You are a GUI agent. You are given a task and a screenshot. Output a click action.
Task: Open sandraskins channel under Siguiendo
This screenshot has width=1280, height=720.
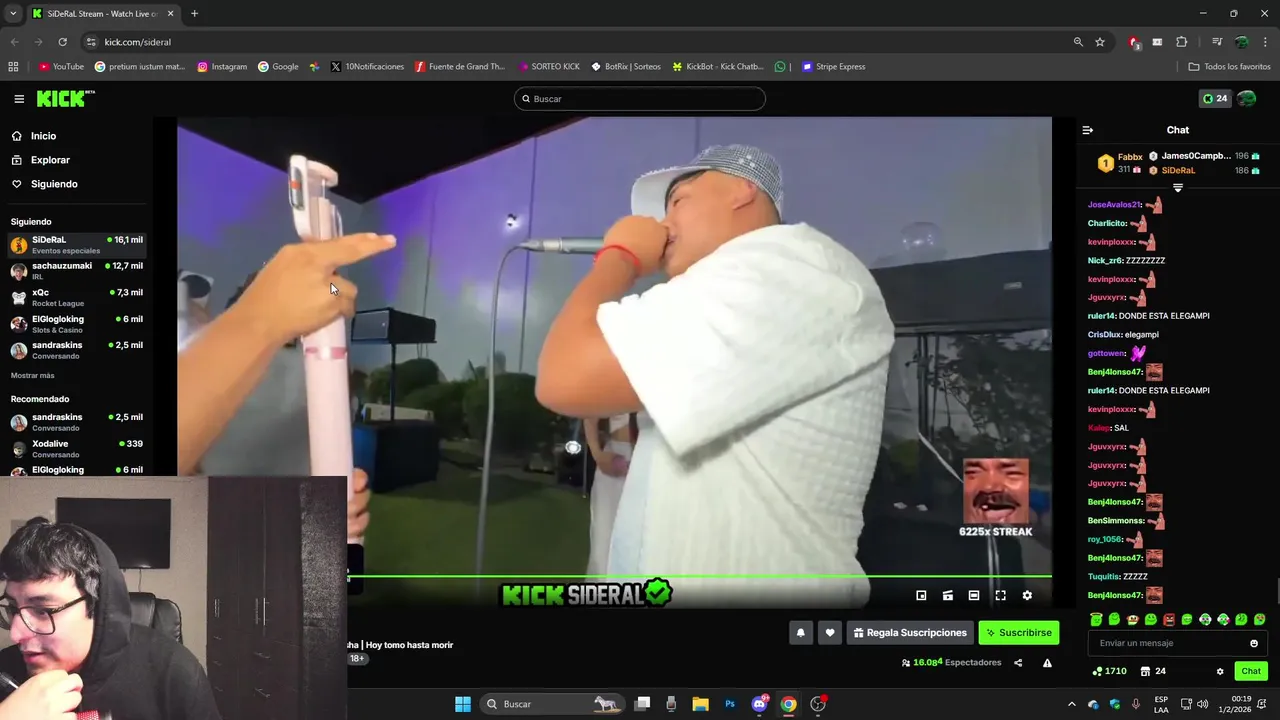pos(77,350)
